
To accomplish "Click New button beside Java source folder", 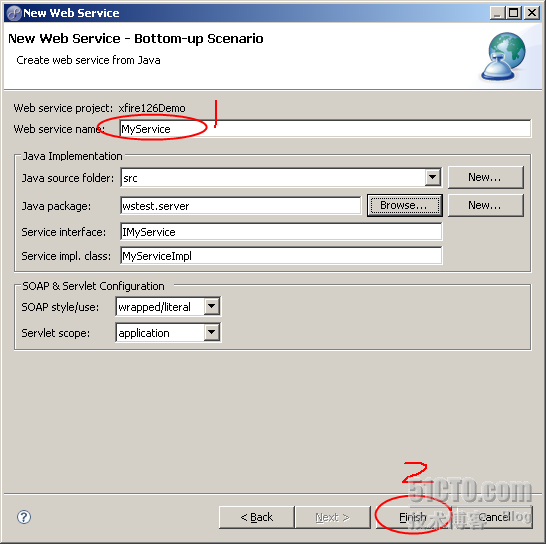I will 485,177.
